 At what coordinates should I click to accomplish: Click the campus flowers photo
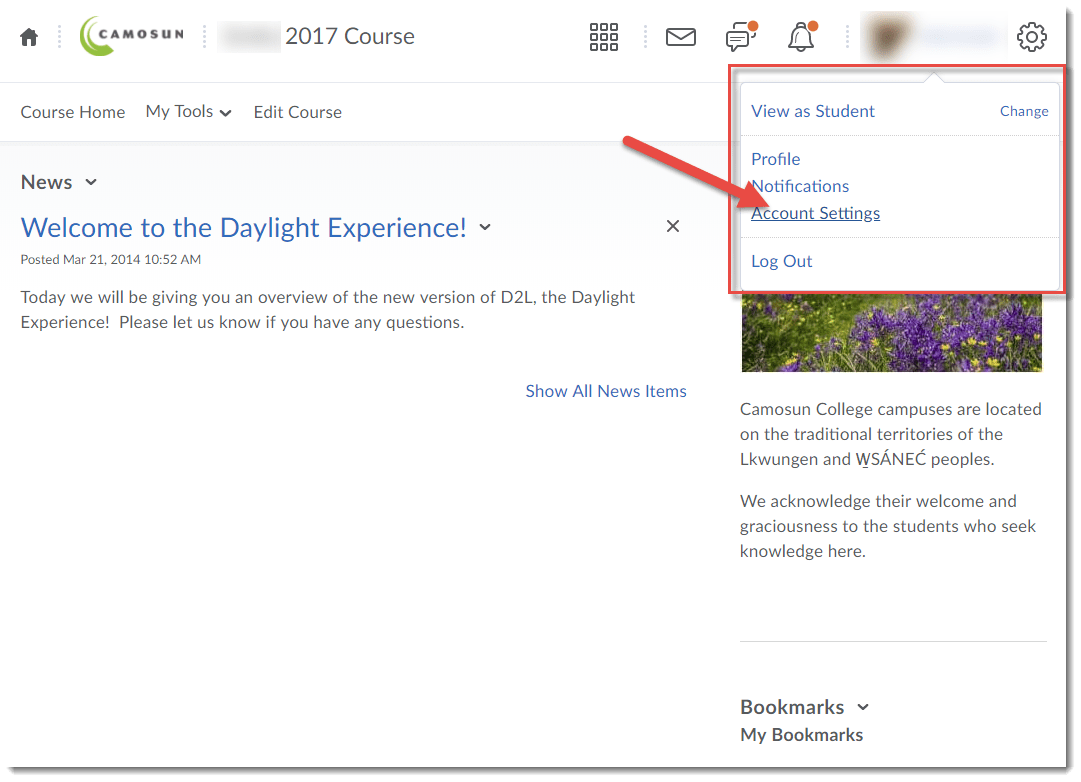click(891, 333)
